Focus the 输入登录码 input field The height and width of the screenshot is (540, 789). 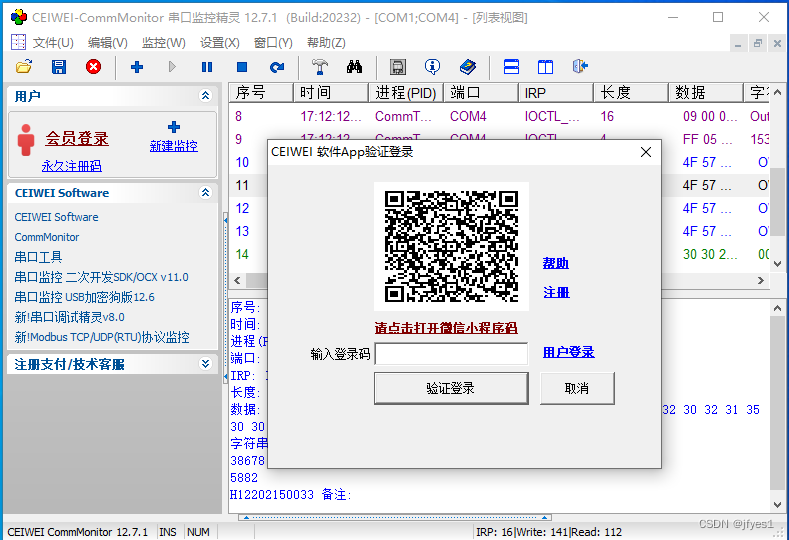coord(451,354)
